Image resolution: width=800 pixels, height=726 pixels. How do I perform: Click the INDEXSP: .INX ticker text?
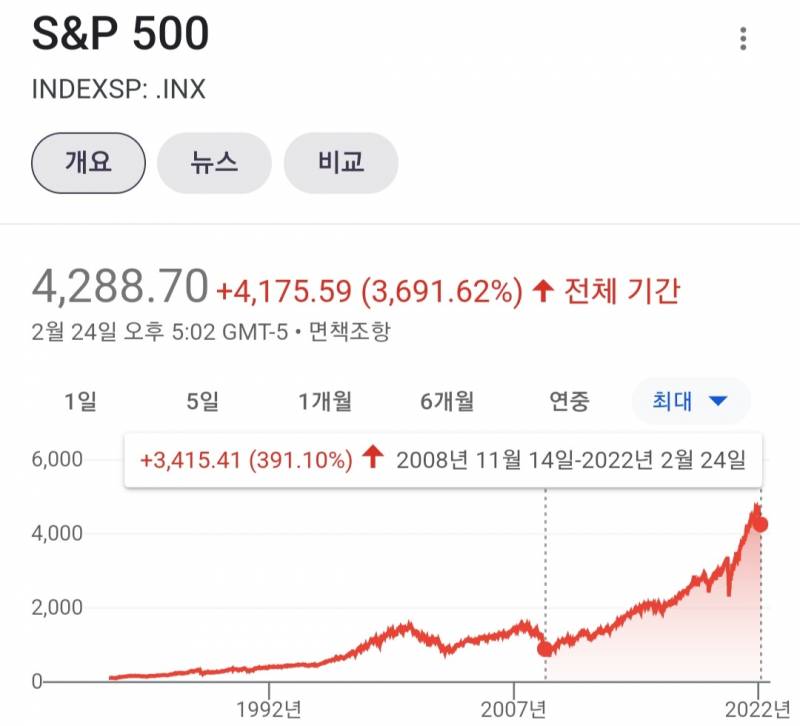pyautogui.click(x=119, y=89)
